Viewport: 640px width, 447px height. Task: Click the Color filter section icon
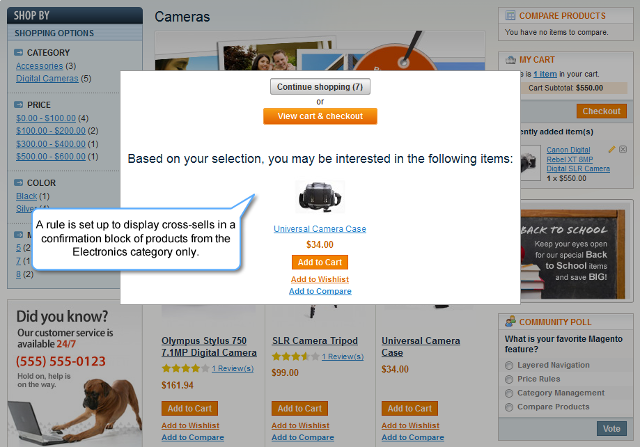click(x=18, y=182)
